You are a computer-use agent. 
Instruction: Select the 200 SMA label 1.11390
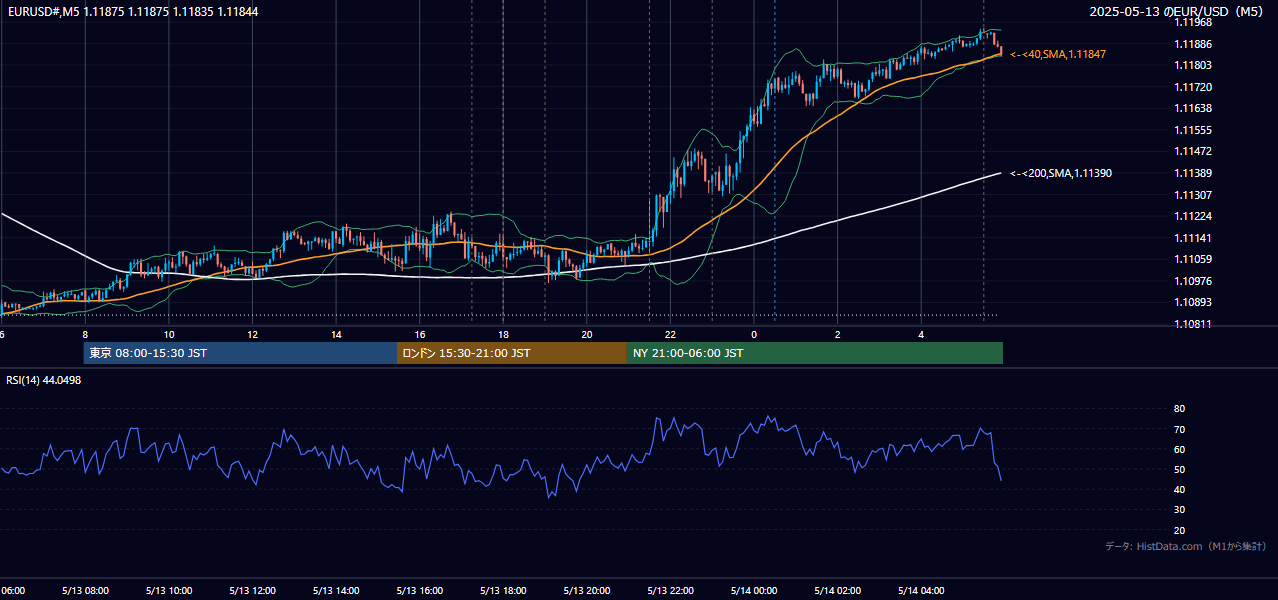[x=1060, y=173]
